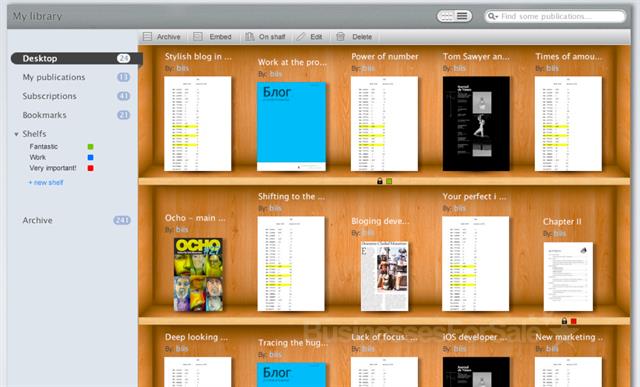
Task: Select the green Fantastic shelf swatch
Action: [x=91, y=147]
